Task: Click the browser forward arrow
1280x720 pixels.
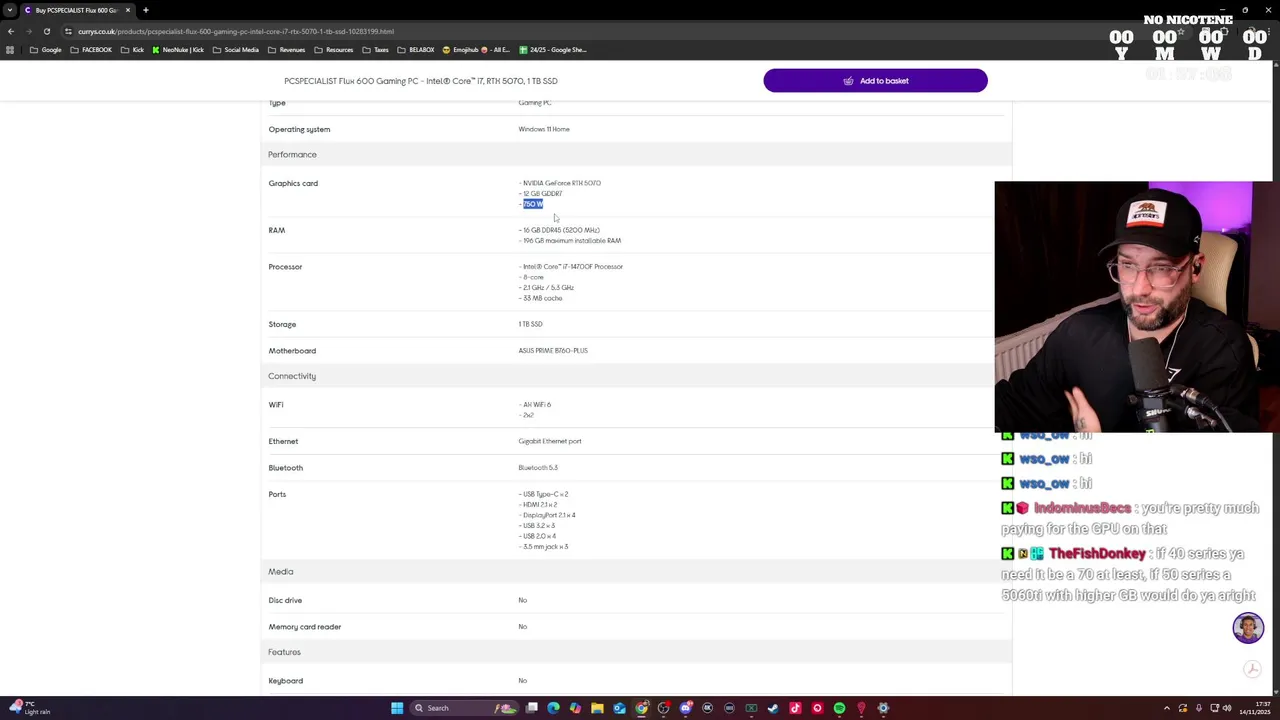Action: click(x=28, y=31)
